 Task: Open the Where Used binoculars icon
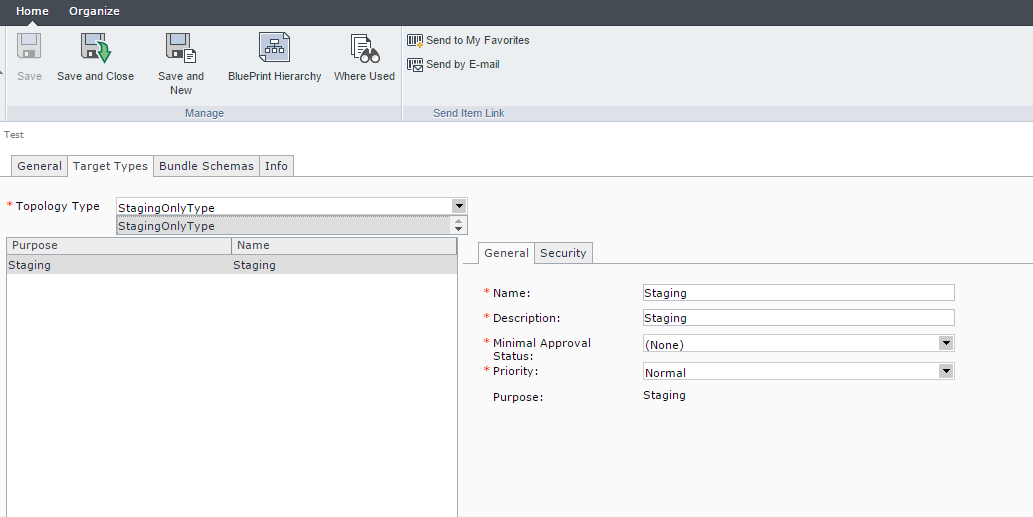pyautogui.click(x=363, y=48)
